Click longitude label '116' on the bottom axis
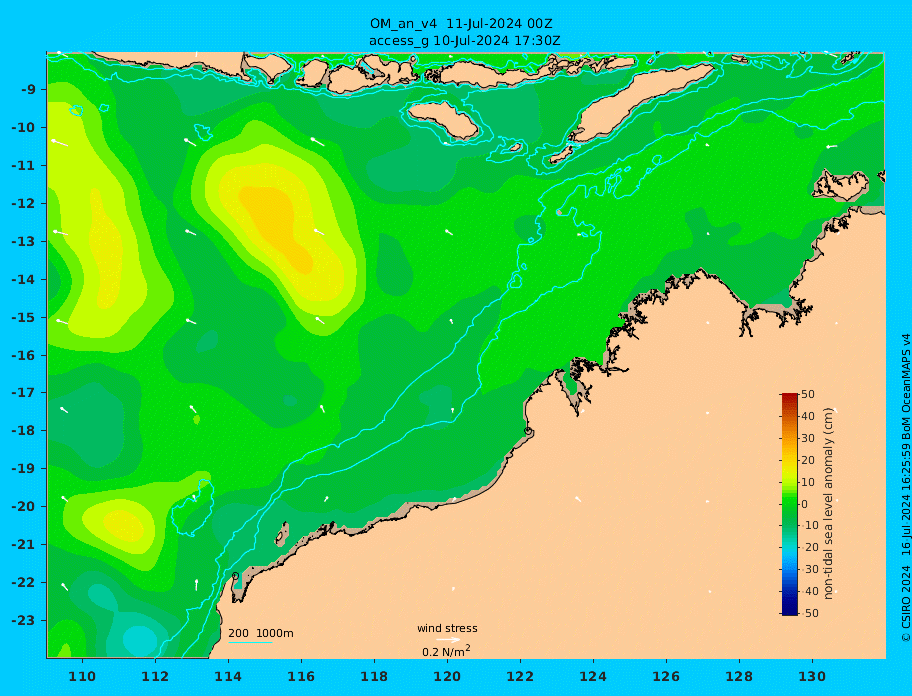 click(x=301, y=676)
